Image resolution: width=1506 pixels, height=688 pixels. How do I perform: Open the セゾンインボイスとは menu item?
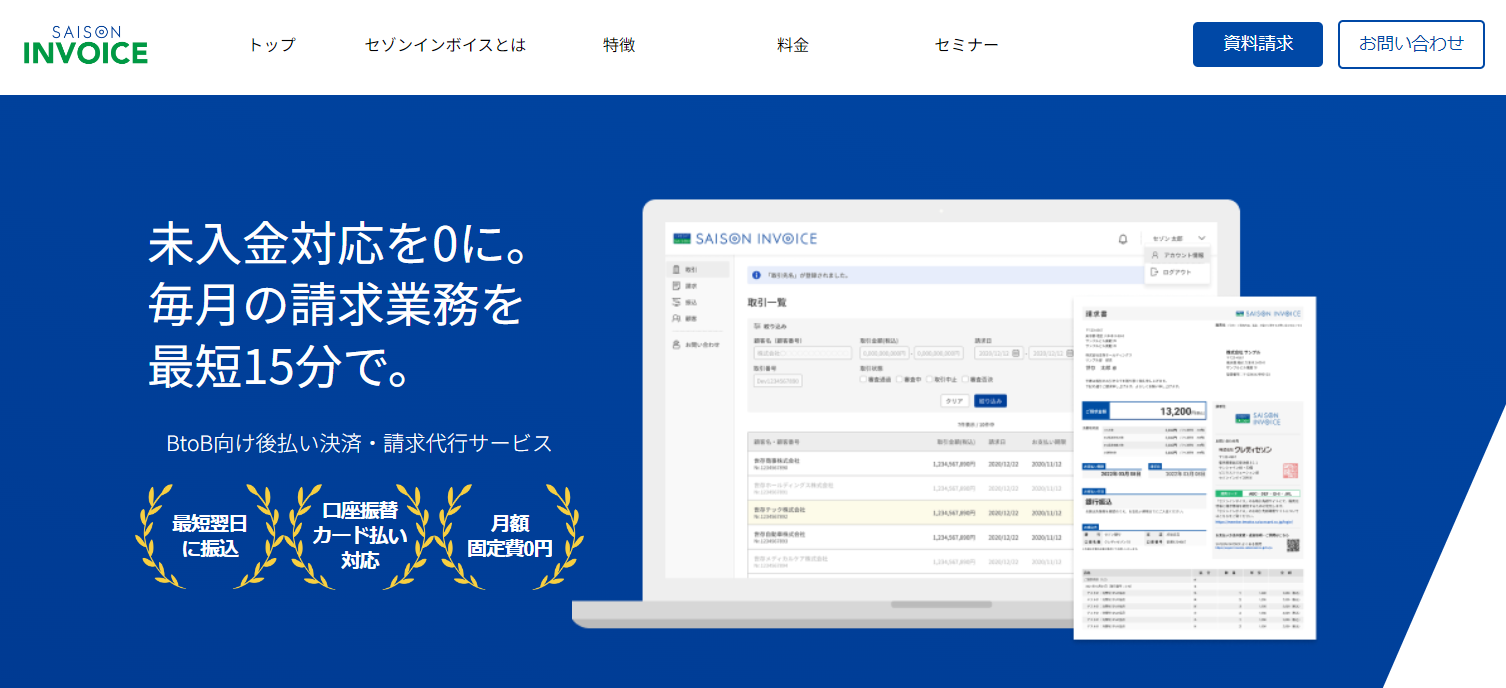(445, 45)
